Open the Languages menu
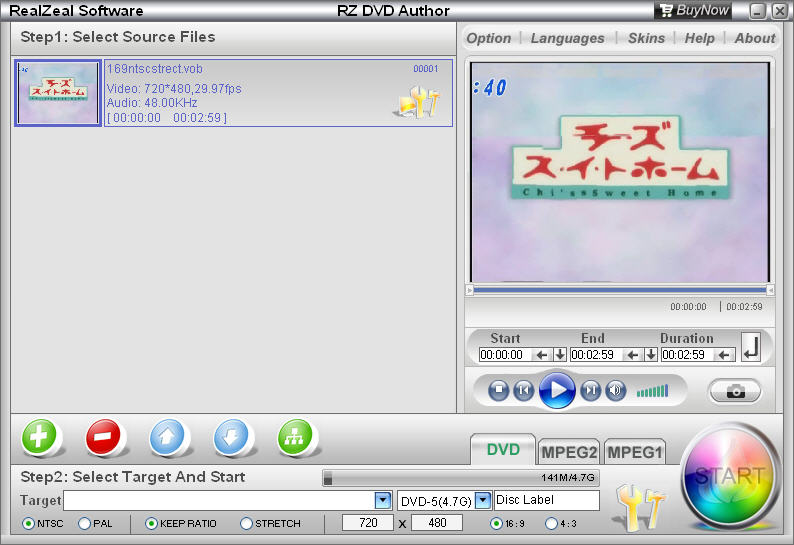 pyautogui.click(x=568, y=38)
